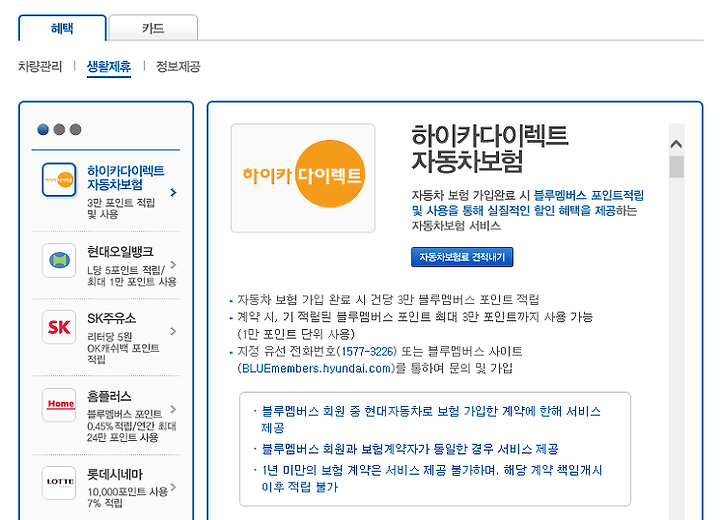The width and height of the screenshot is (720, 520).
Task: Expand 홈플러스 with its chevron arrow
Action: coord(173,409)
